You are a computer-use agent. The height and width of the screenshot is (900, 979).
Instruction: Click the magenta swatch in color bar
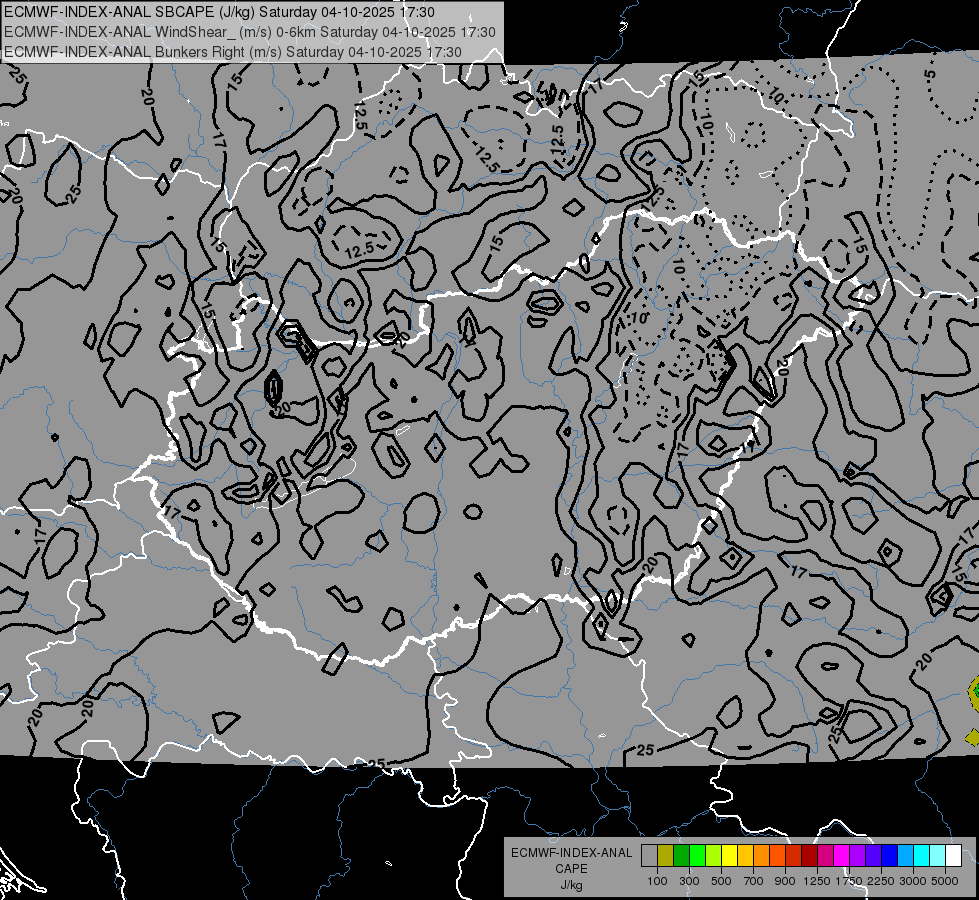coord(842,856)
